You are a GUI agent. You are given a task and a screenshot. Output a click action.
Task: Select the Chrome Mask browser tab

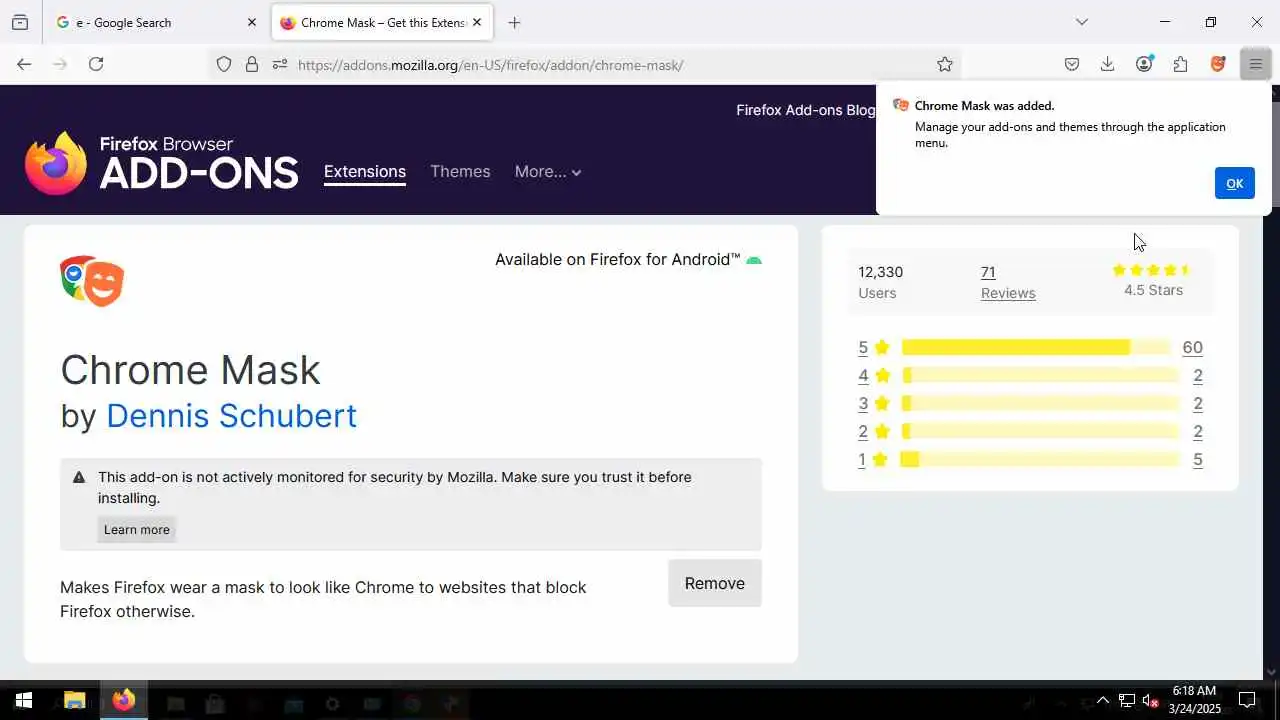pyautogui.click(x=382, y=22)
